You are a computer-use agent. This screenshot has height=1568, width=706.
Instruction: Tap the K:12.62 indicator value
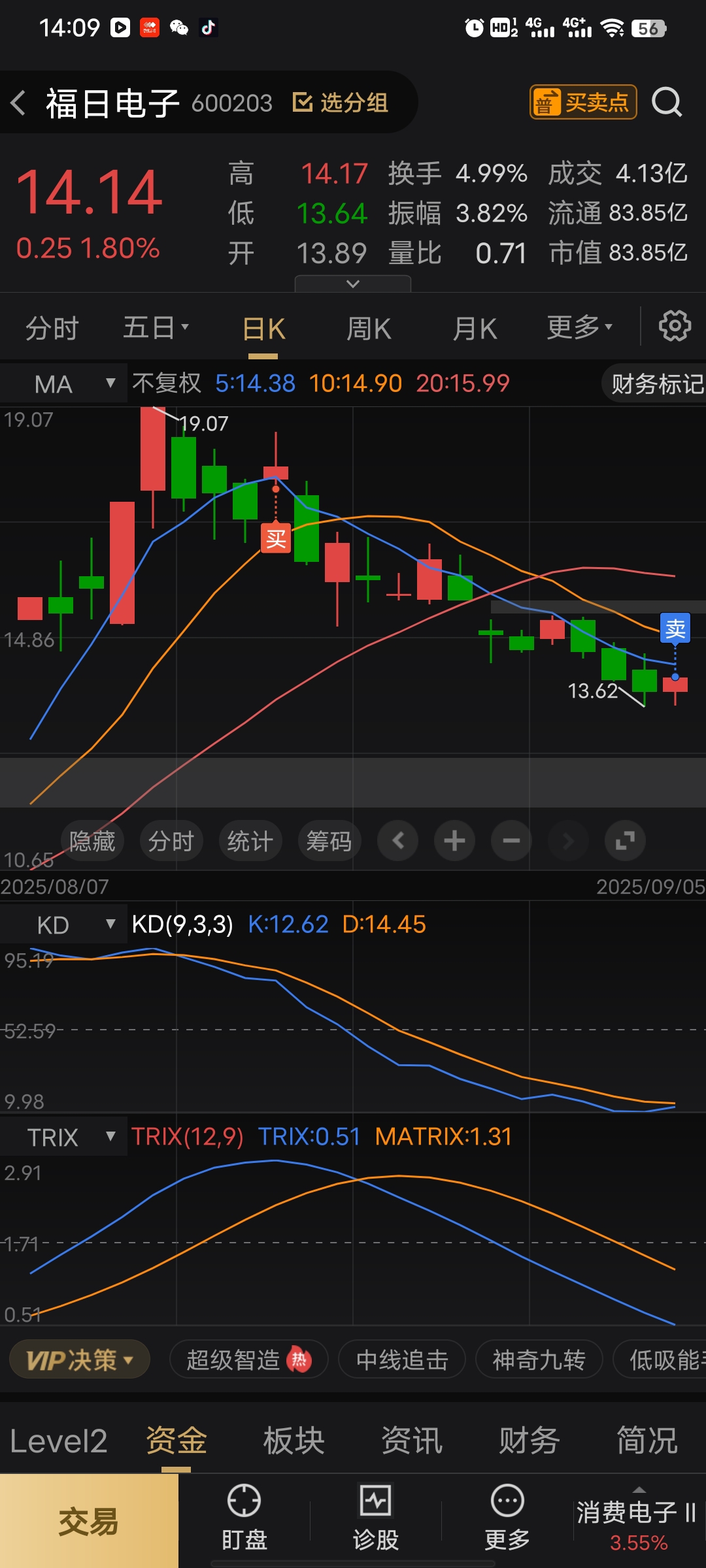pos(288,924)
